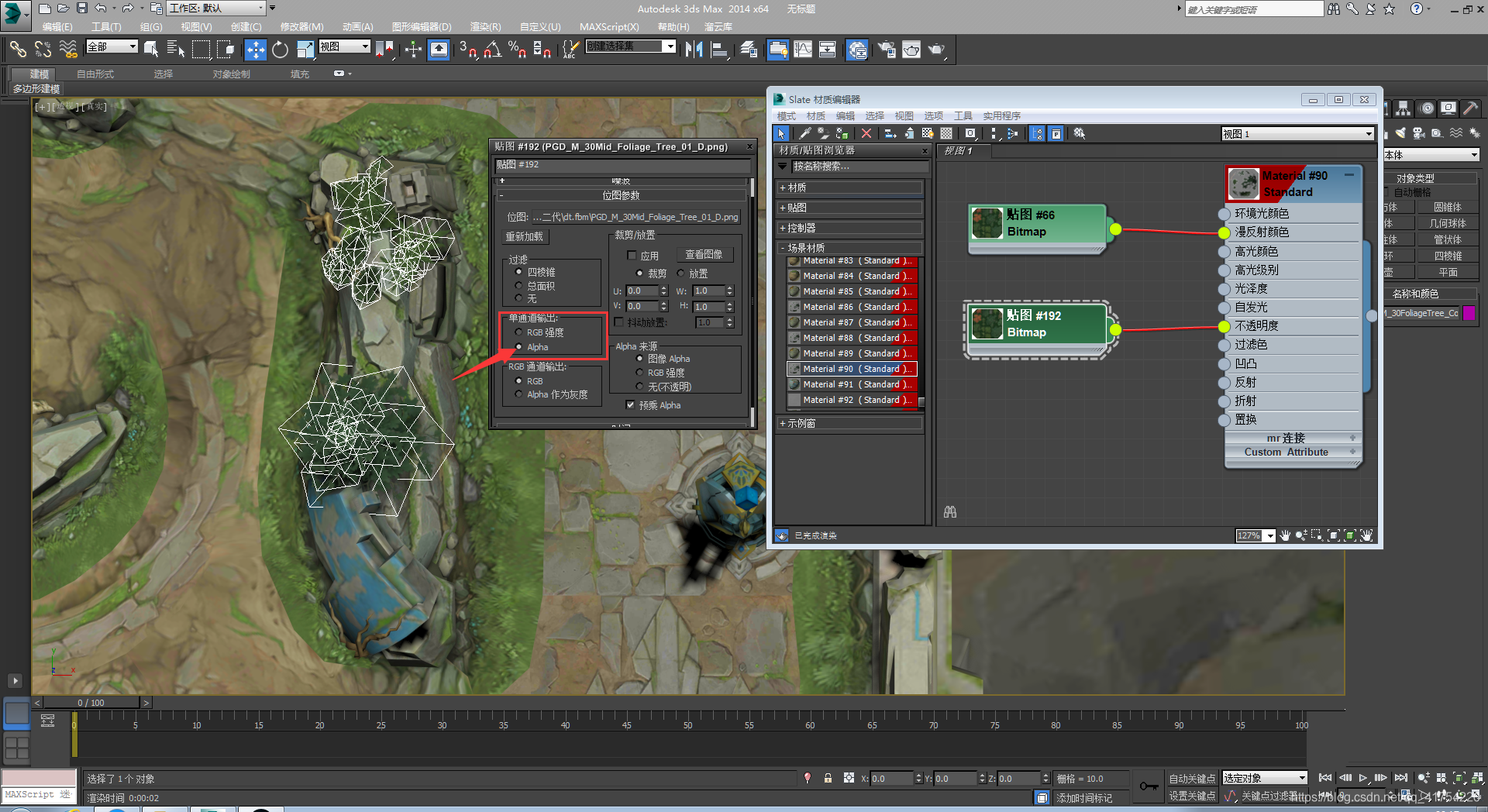Select Alpha 作为灰度 RGB output

(x=518, y=394)
